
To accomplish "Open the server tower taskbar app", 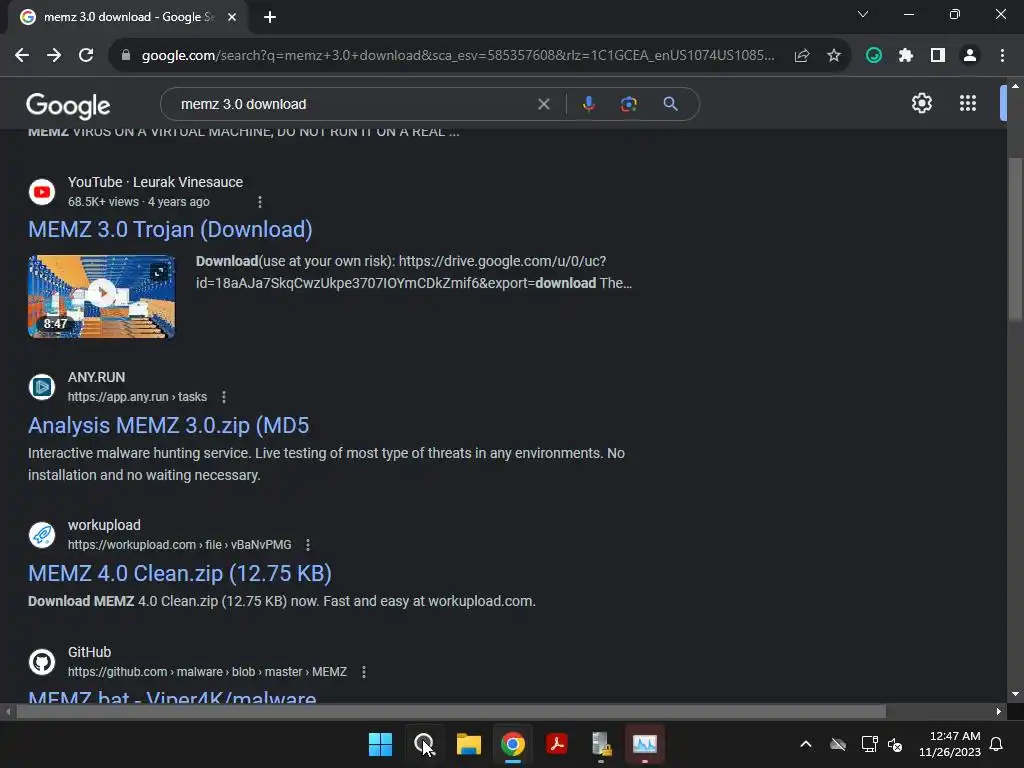I will click(601, 744).
